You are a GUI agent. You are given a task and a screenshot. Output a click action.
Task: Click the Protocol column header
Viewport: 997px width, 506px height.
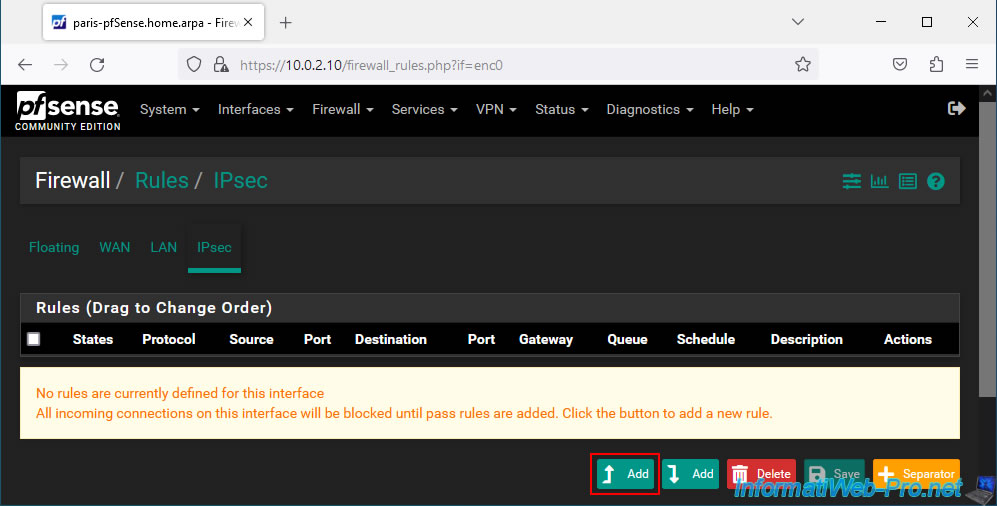168,339
